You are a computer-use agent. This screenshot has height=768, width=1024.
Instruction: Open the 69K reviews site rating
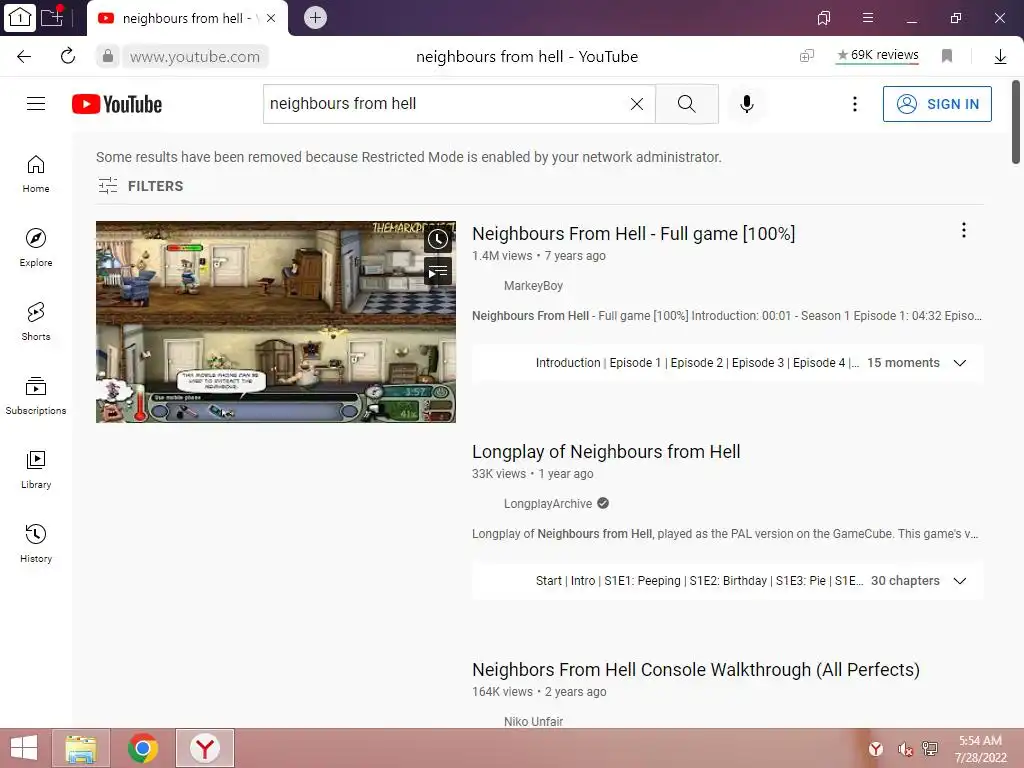coord(878,56)
